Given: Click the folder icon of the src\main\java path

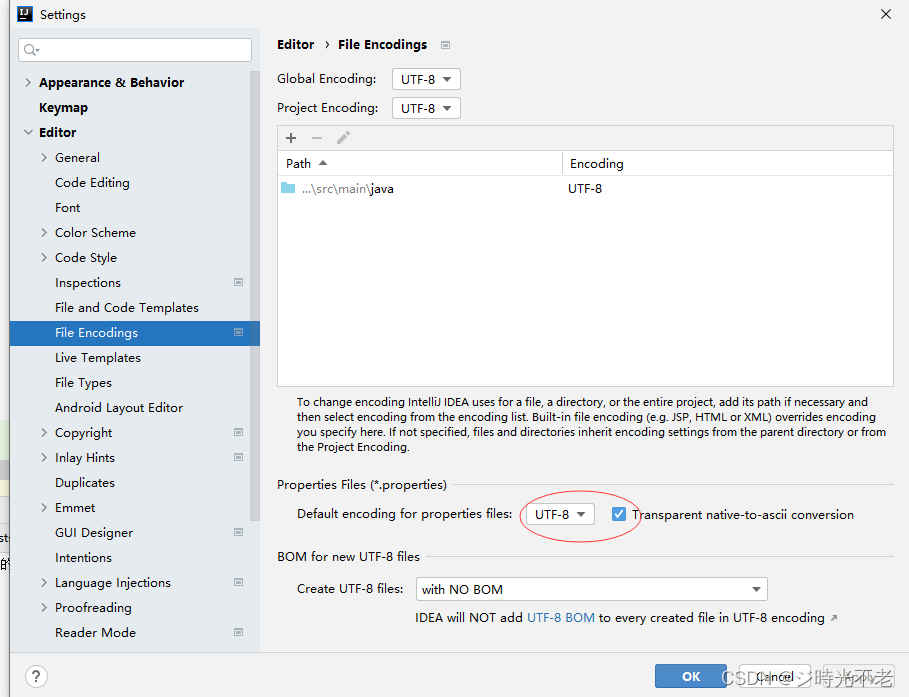Looking at the screenshot, I should click(288, 188).
